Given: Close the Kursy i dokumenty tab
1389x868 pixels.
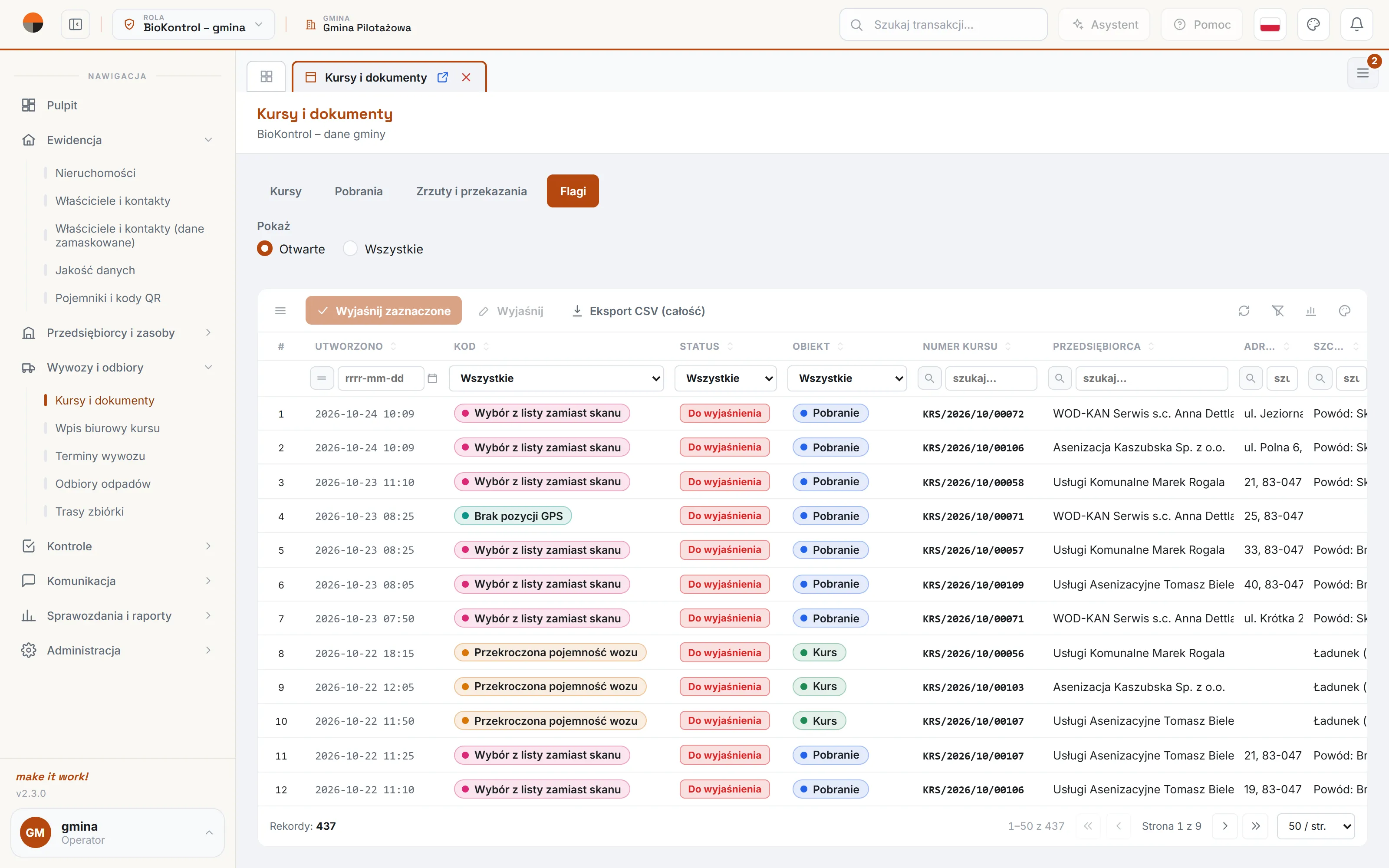Looking at the screenshot, I should click(x=466, y=78).
